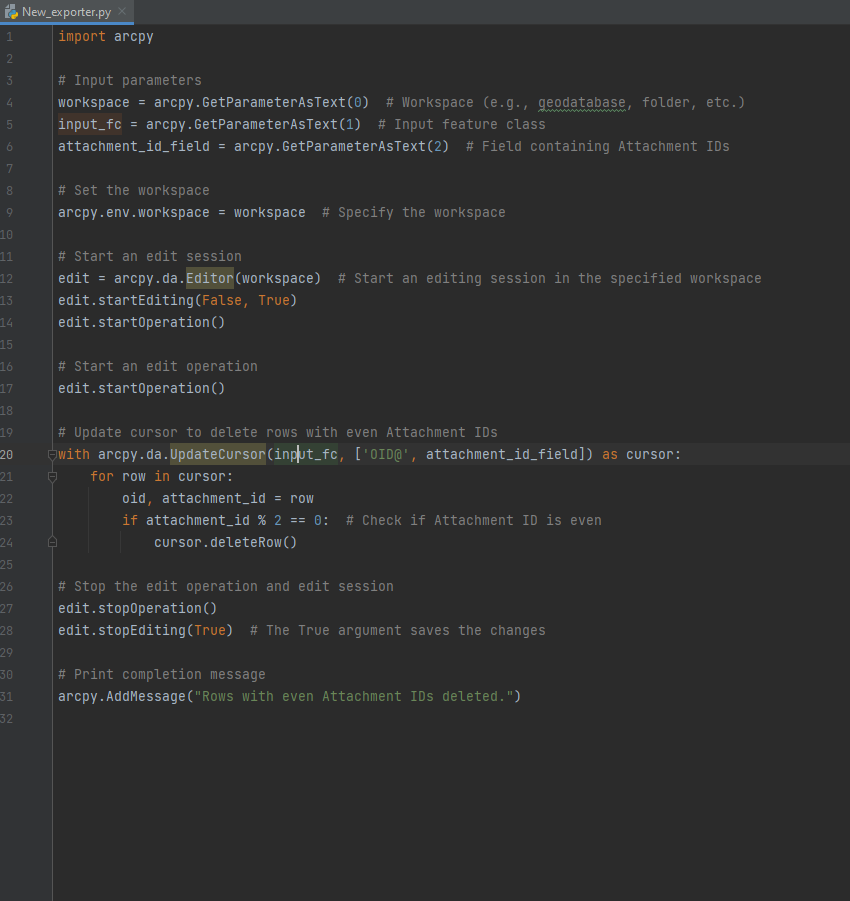Select the New_exporter.py editor tab
This screenshot has height=901, width=850.
click(67, 12)
